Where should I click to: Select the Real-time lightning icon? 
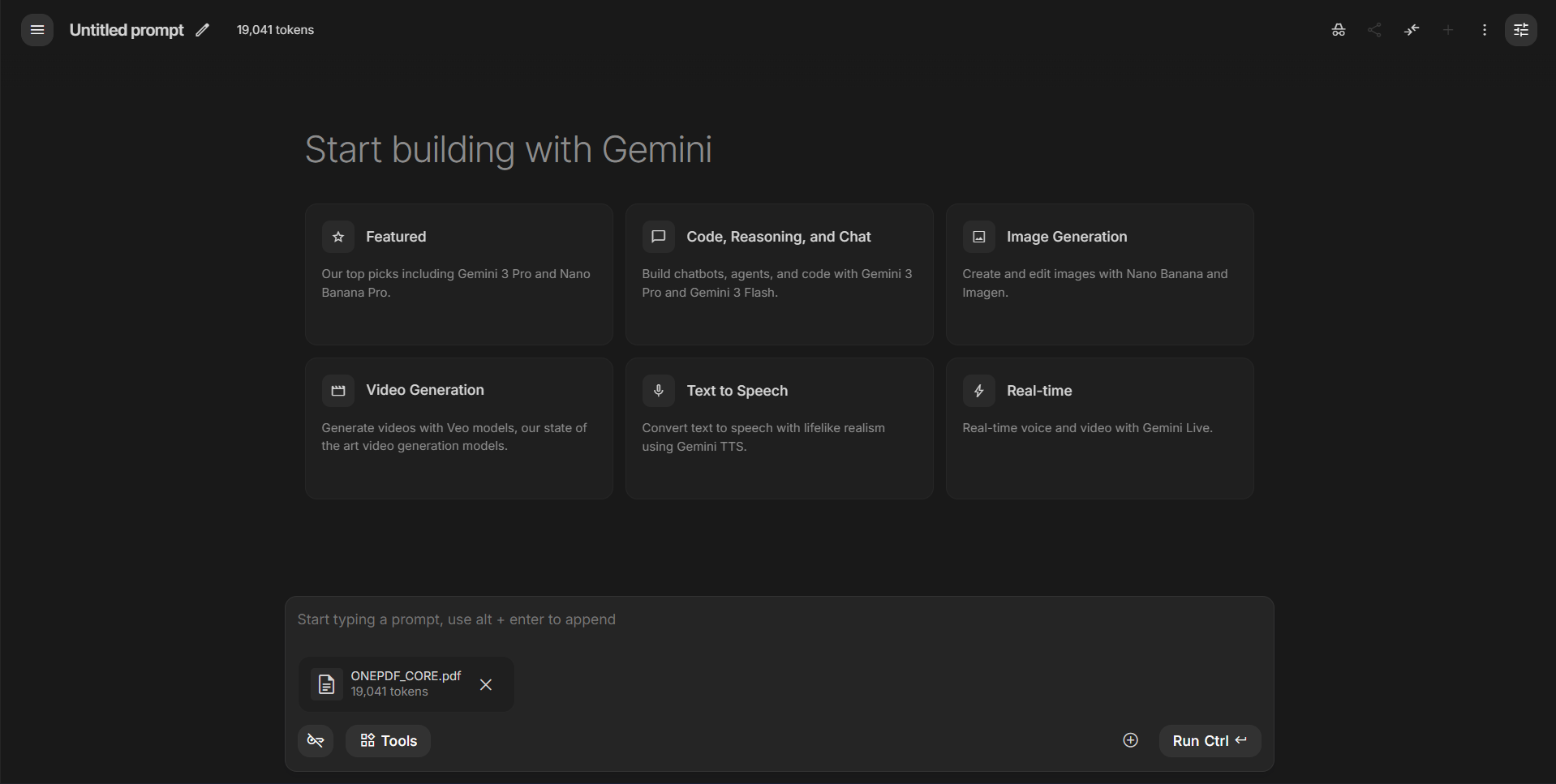[978, 390]
